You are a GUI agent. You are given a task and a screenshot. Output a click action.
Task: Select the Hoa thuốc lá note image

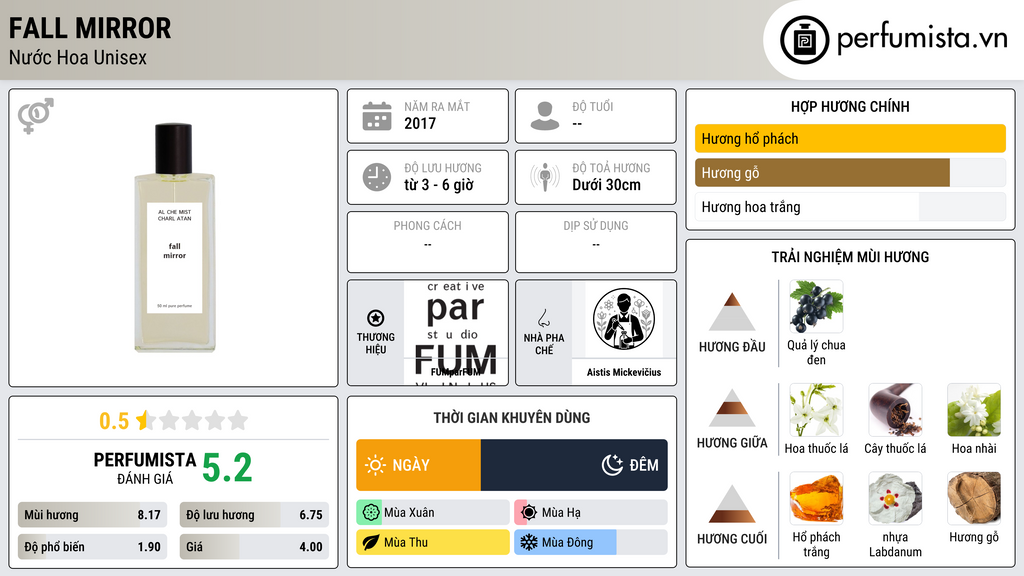816,410
